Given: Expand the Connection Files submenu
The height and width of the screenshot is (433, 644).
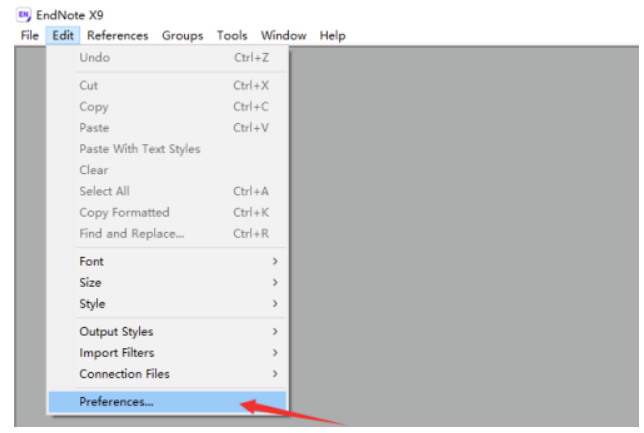Looking at the screenshot, I should (x=168, y=374).
